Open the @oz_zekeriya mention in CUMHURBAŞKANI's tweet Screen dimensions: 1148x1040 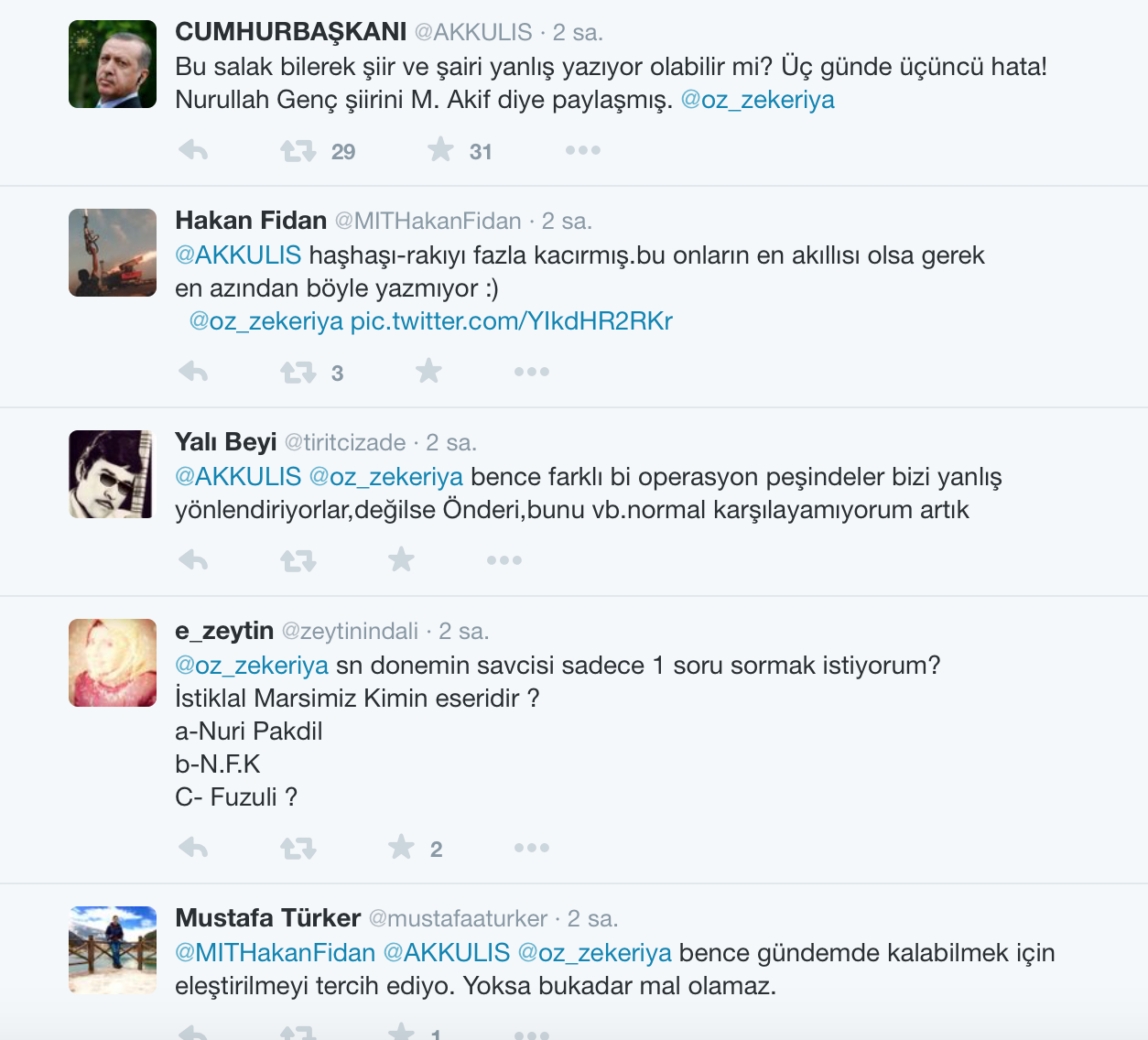pyautogui.click(x=758, y=100)
